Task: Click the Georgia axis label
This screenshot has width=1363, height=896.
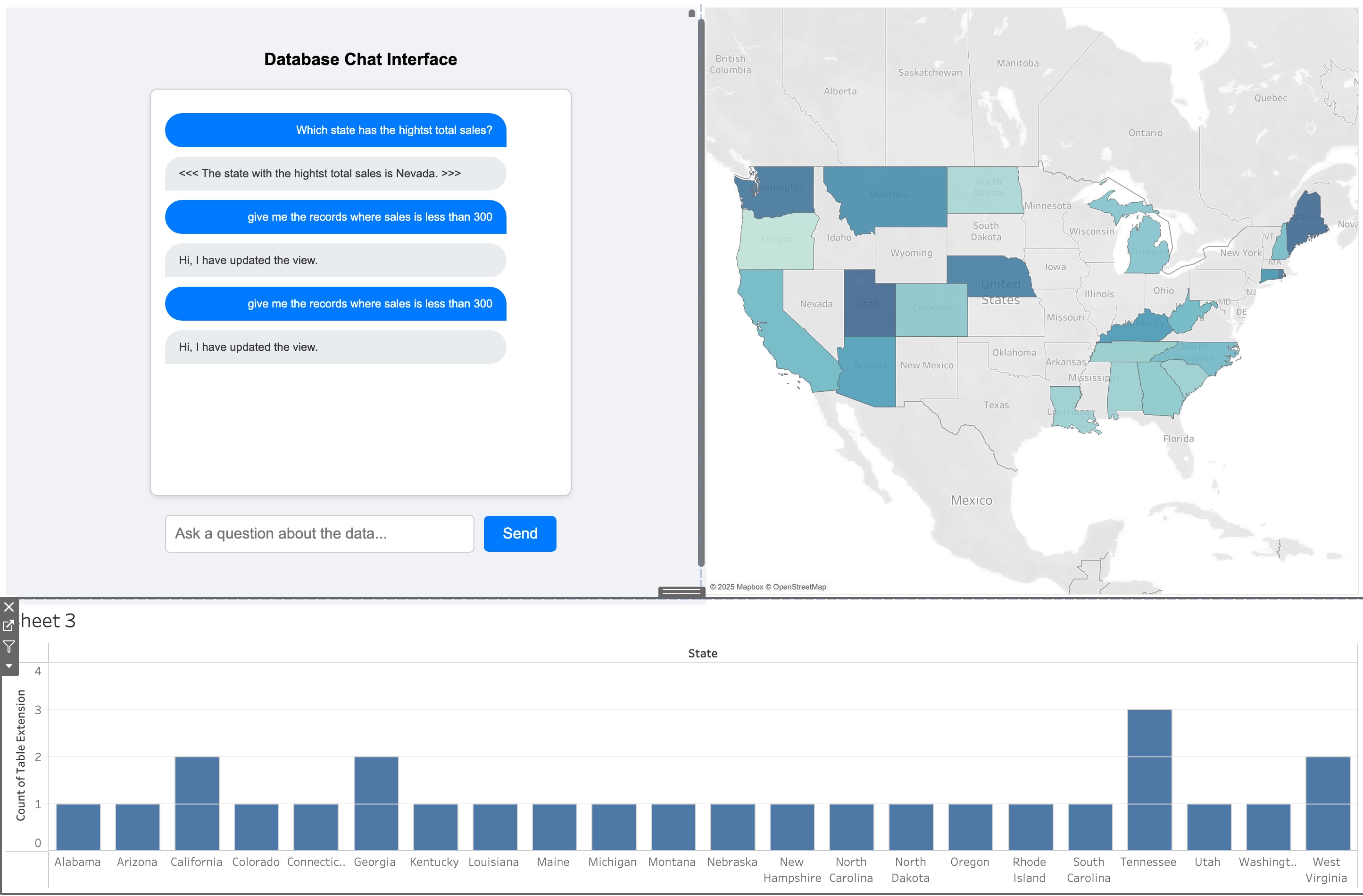Action: [374, 862]
